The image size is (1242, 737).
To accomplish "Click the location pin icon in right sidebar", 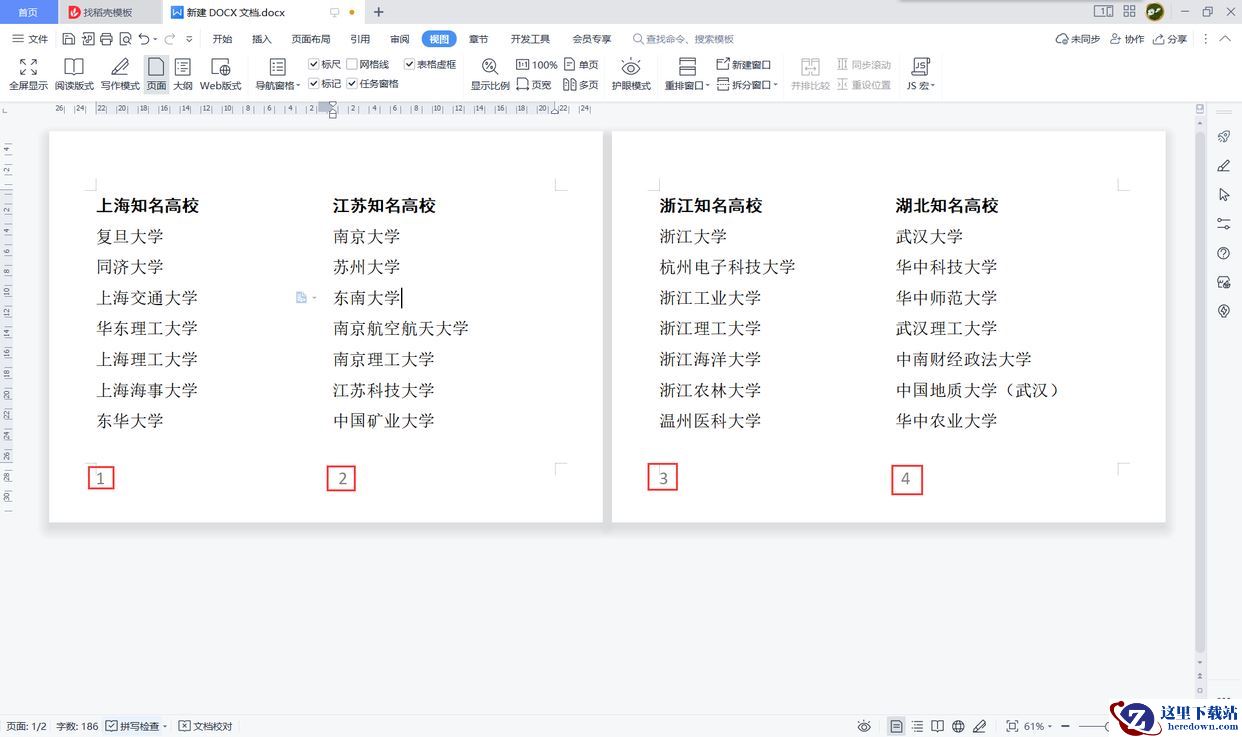I will point(1223,311).
